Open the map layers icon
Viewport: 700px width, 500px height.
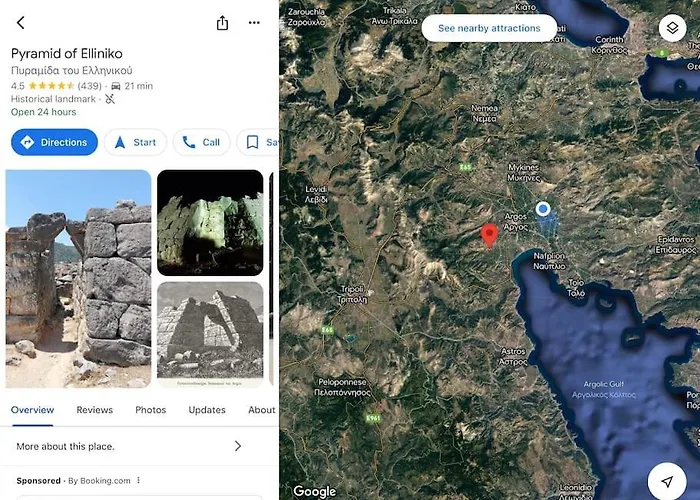[672, 28]
